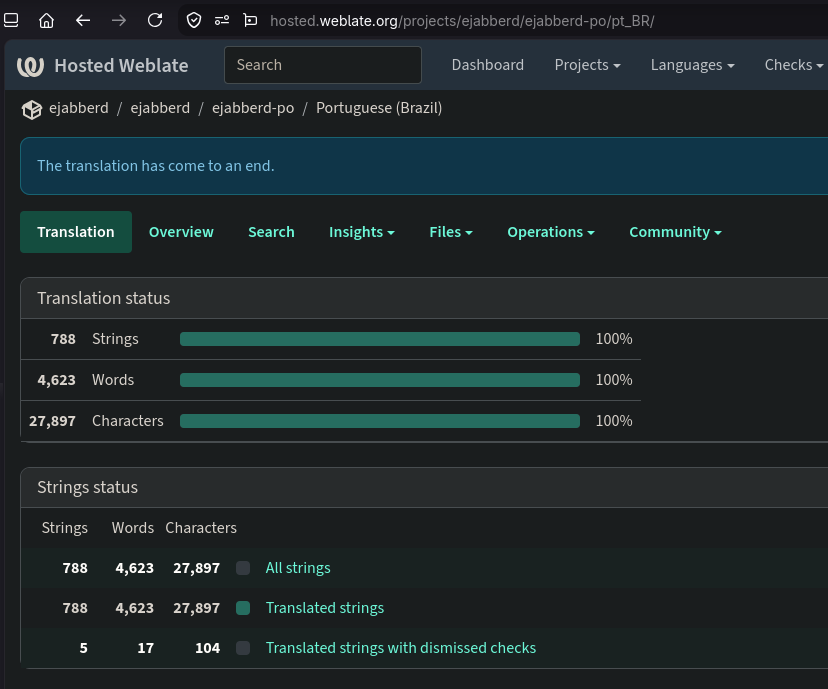Image resolution: width=828 pixels, height=689 pixels.
Task: Open the shield tracking protection icon
Action: 194,21
